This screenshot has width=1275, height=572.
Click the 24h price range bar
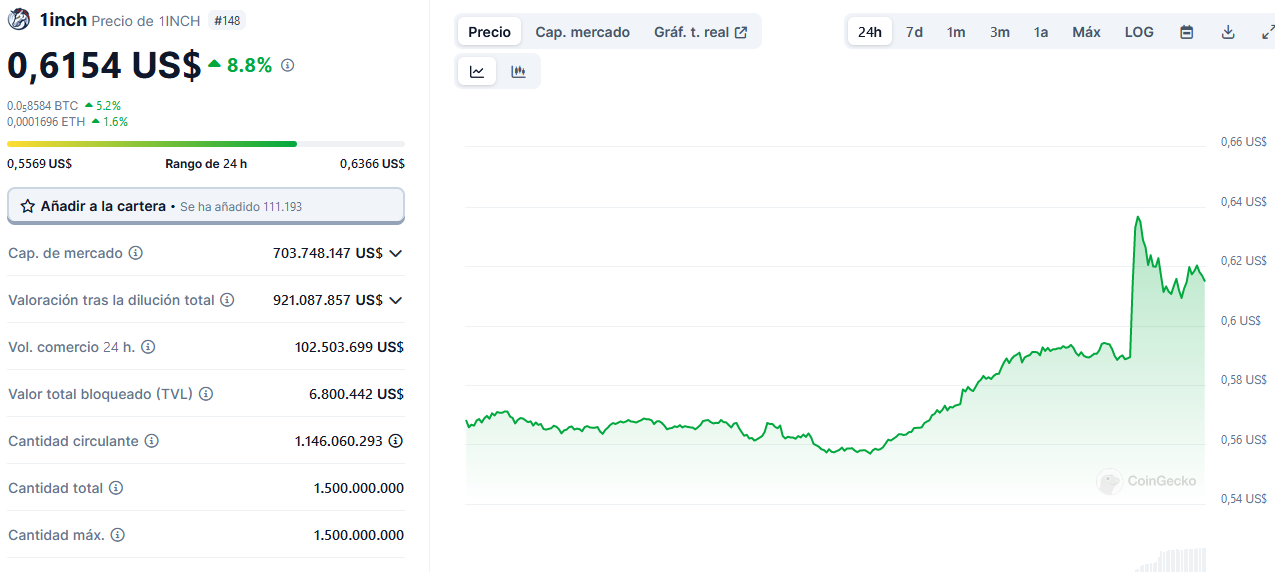coord(205,144)
